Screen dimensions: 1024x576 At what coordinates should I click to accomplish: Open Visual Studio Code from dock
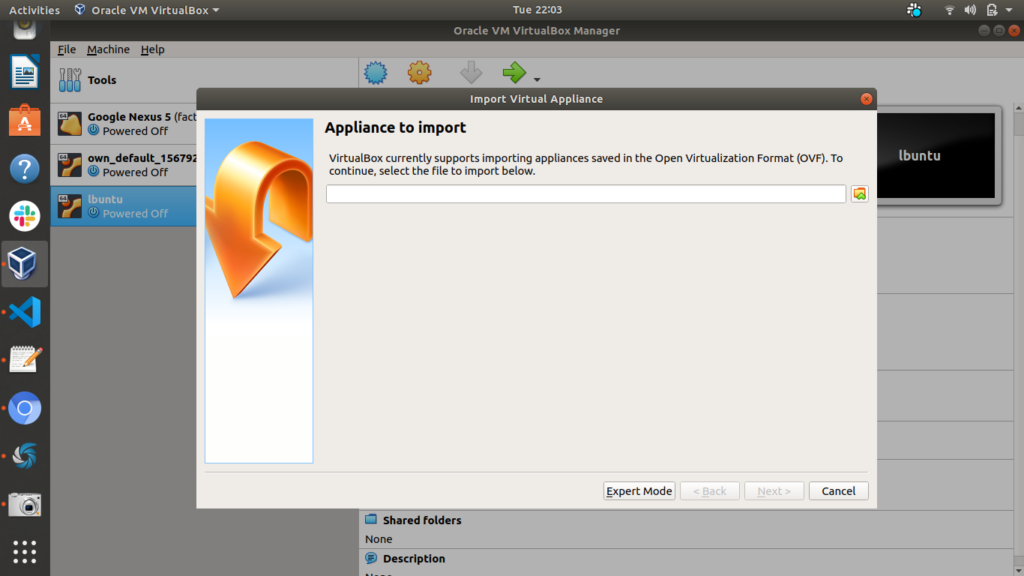25,312
